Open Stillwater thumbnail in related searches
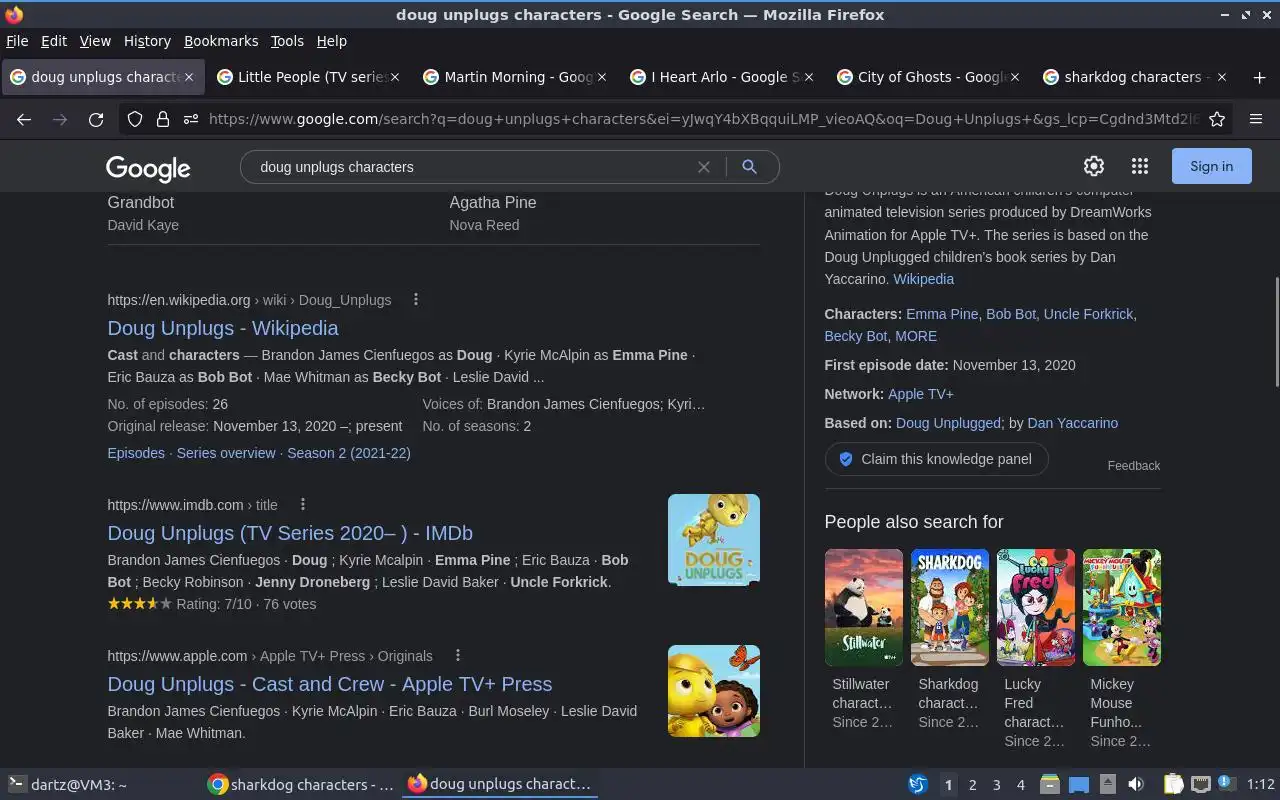The image size is (1280, 800). [863, 607]
